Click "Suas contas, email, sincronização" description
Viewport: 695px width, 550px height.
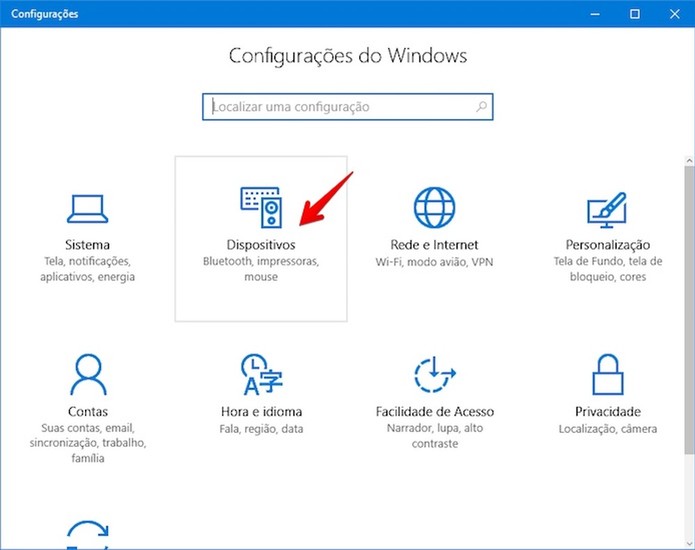(x=88, y=443)
